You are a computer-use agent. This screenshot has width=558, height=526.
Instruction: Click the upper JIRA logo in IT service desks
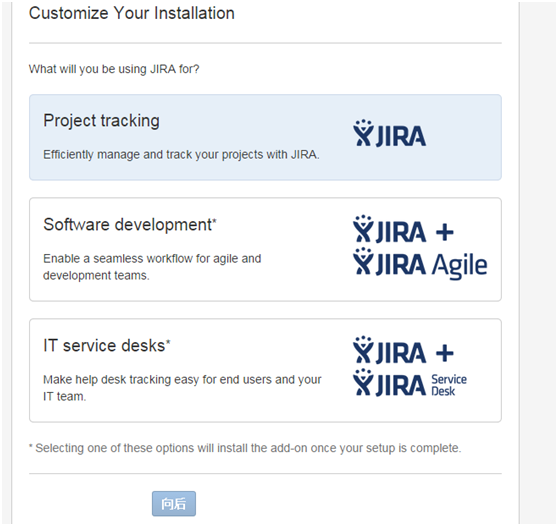click(389, 350)
